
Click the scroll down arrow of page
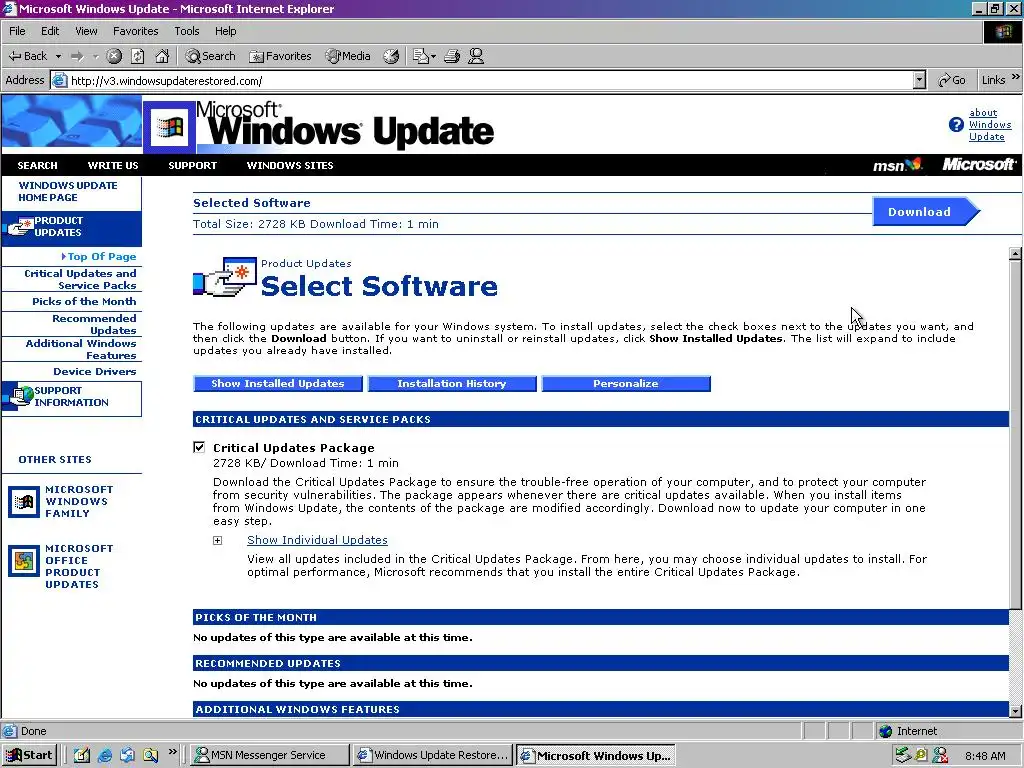point(1015,711)
